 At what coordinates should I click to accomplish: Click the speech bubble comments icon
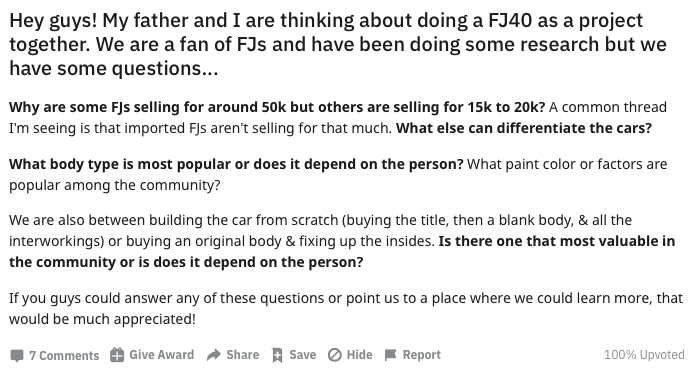17,355
